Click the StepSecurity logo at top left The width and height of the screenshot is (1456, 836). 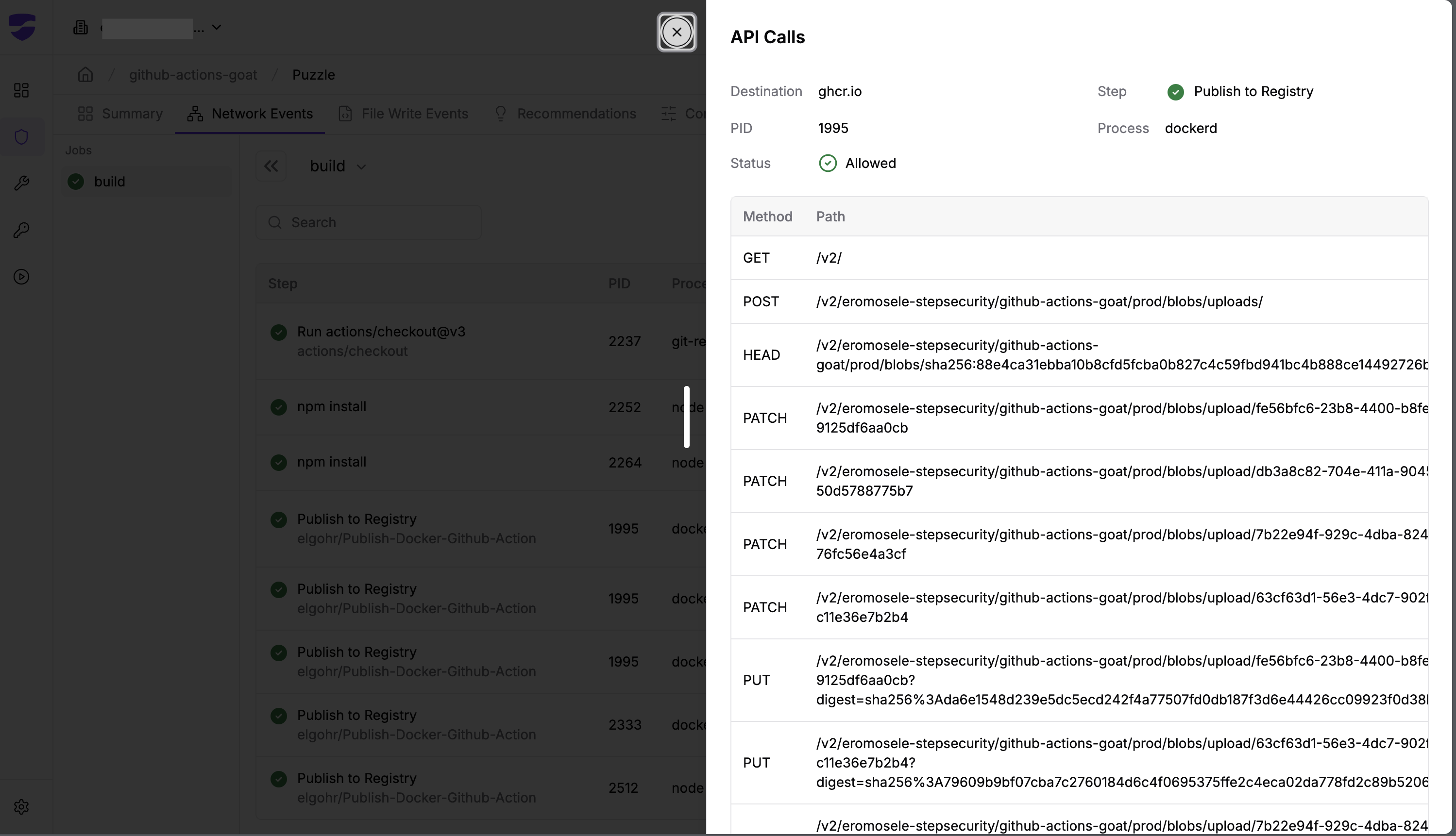(x=23, y=27)
